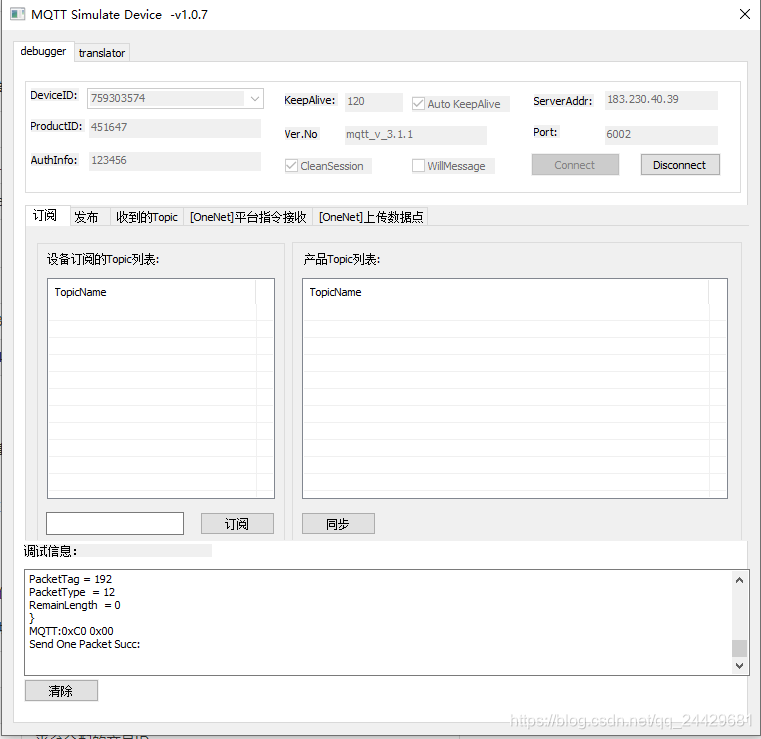Screen dimensions: 761x739
Task: Open the [OneNet]上传数据点 tab
Action: pos(371,217)
